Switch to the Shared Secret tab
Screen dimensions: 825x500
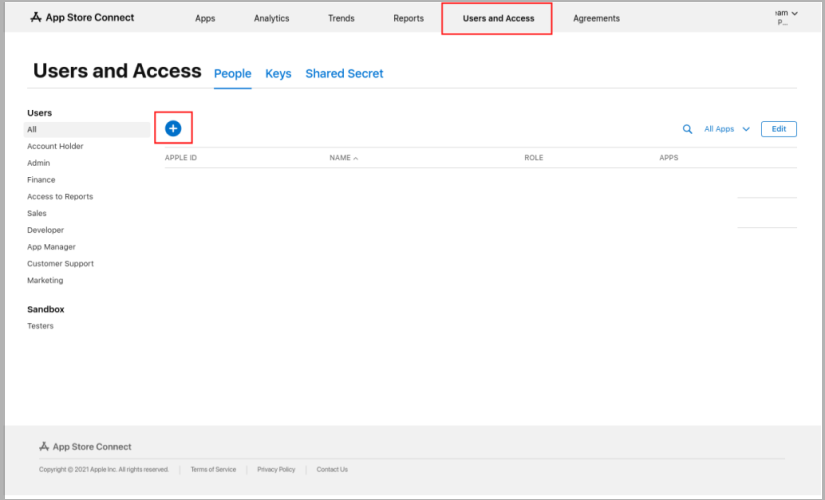click(344, 74)
